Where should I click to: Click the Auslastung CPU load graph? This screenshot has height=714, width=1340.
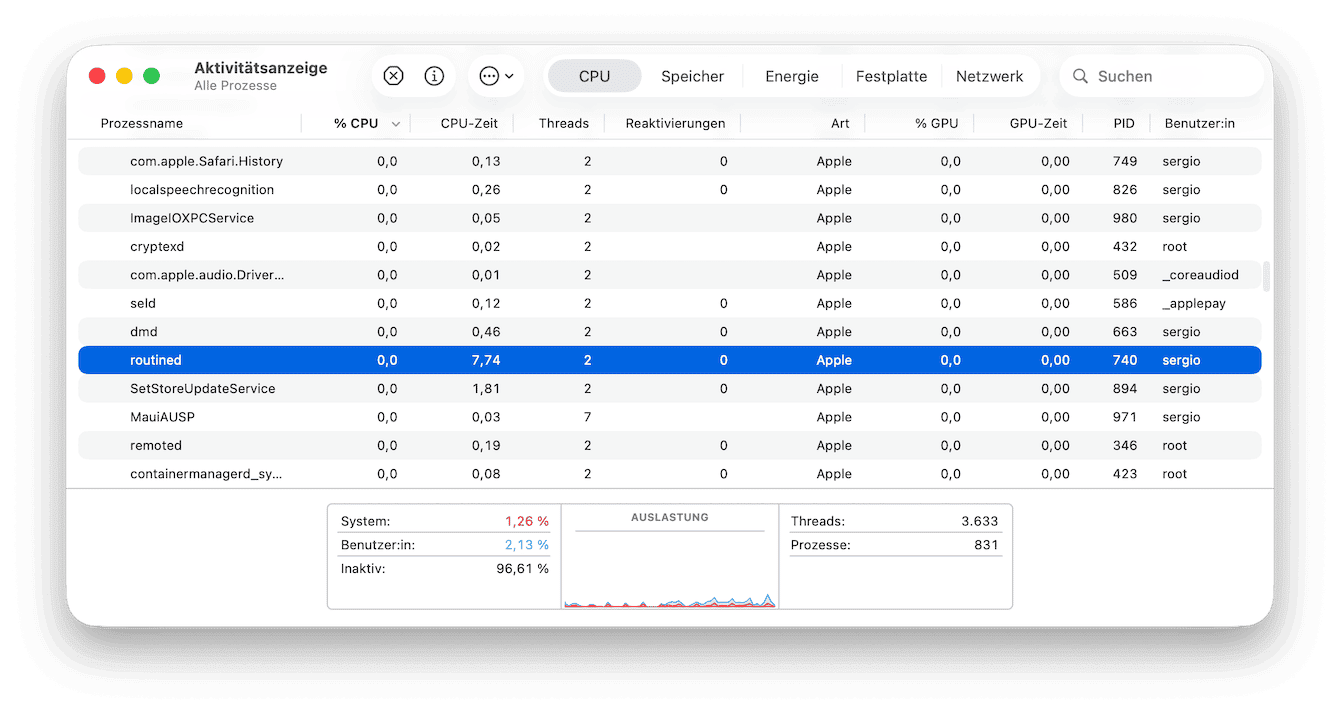(669, 570)
